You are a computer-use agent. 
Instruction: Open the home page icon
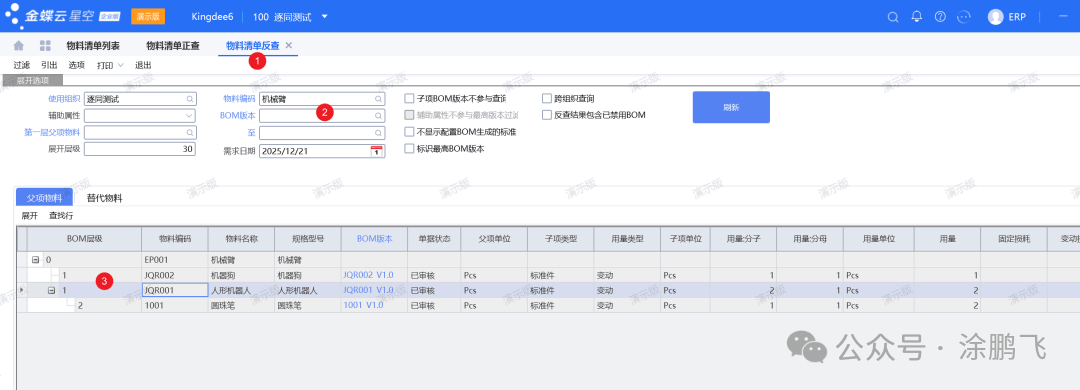(19, 45)
